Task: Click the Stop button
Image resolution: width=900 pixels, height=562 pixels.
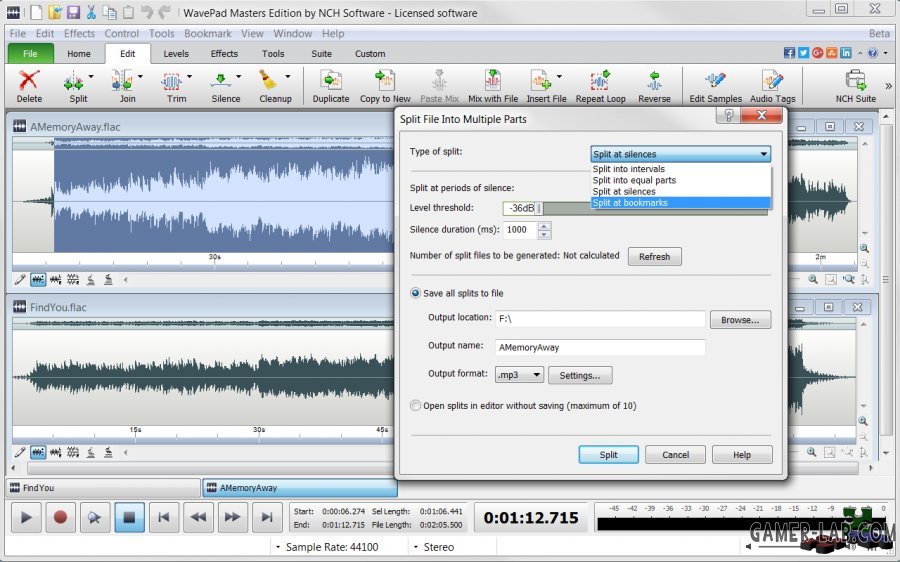Action: click(129, 518)
